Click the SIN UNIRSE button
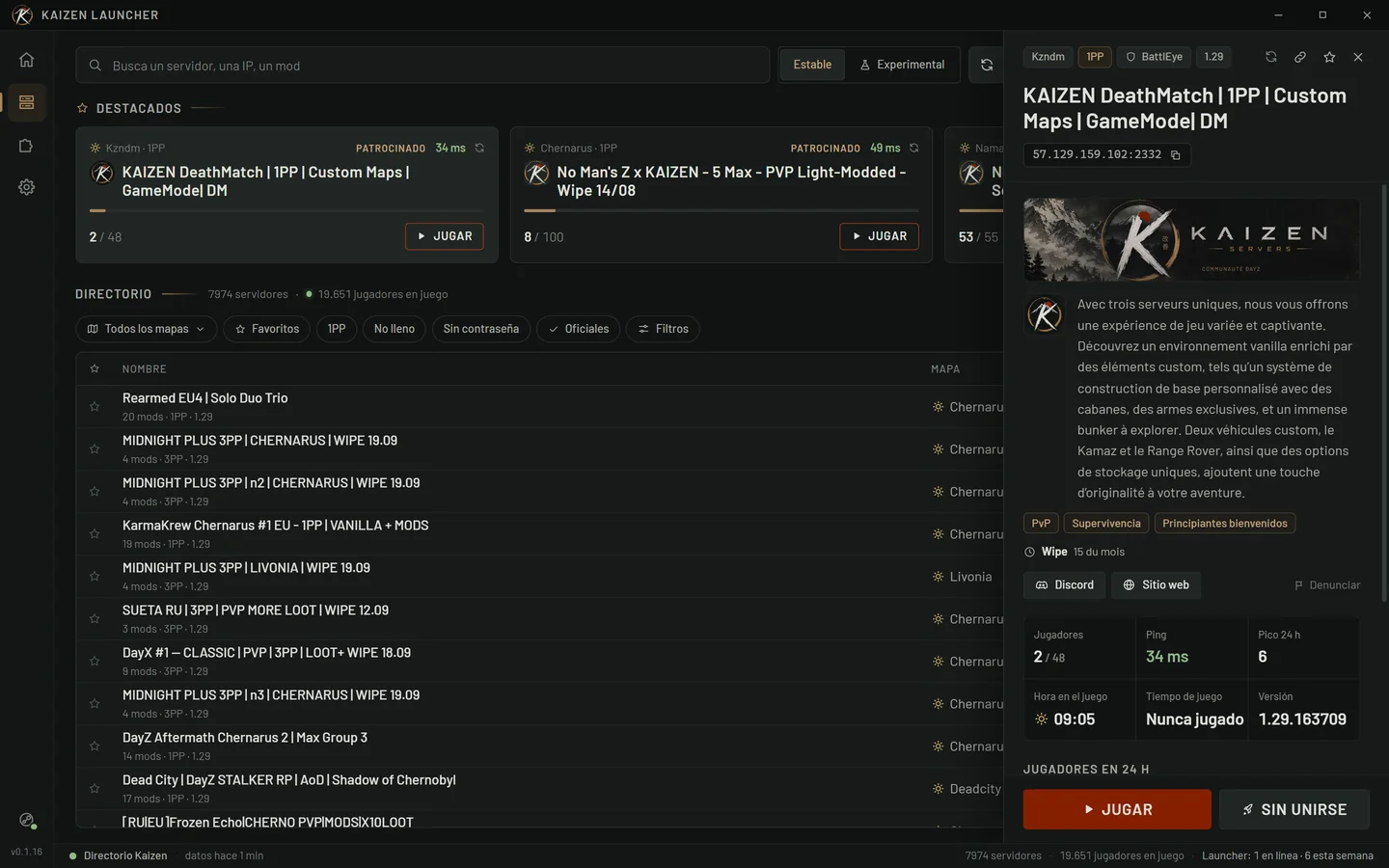The image size is (1389, 868). coord(1294,809)
